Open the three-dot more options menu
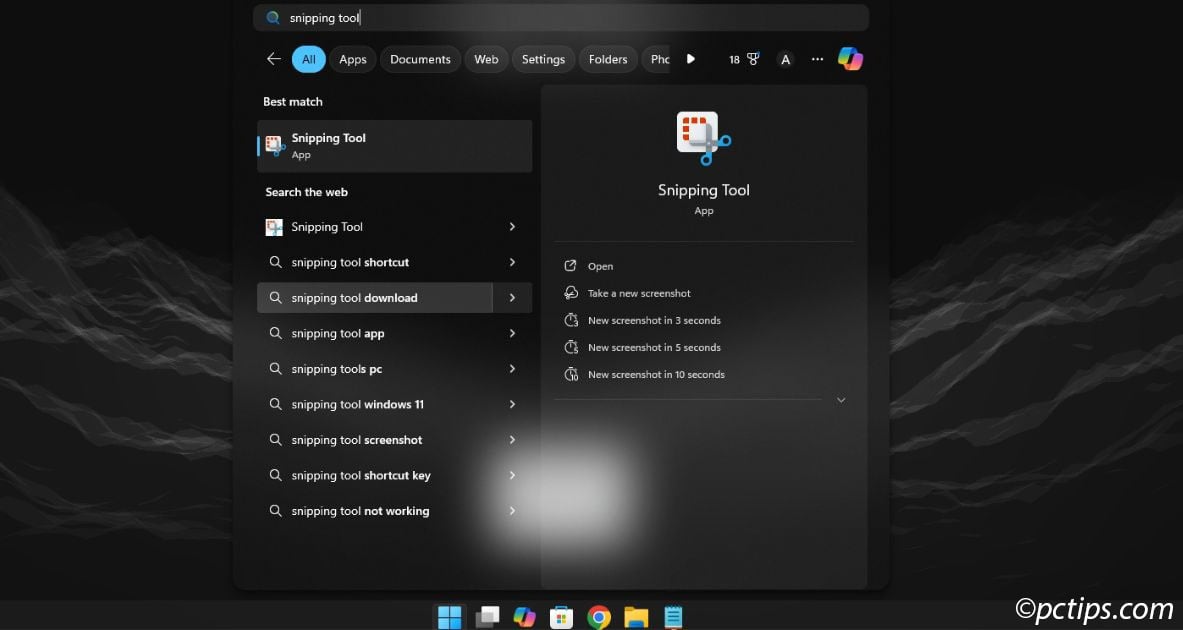 (817, 59)
